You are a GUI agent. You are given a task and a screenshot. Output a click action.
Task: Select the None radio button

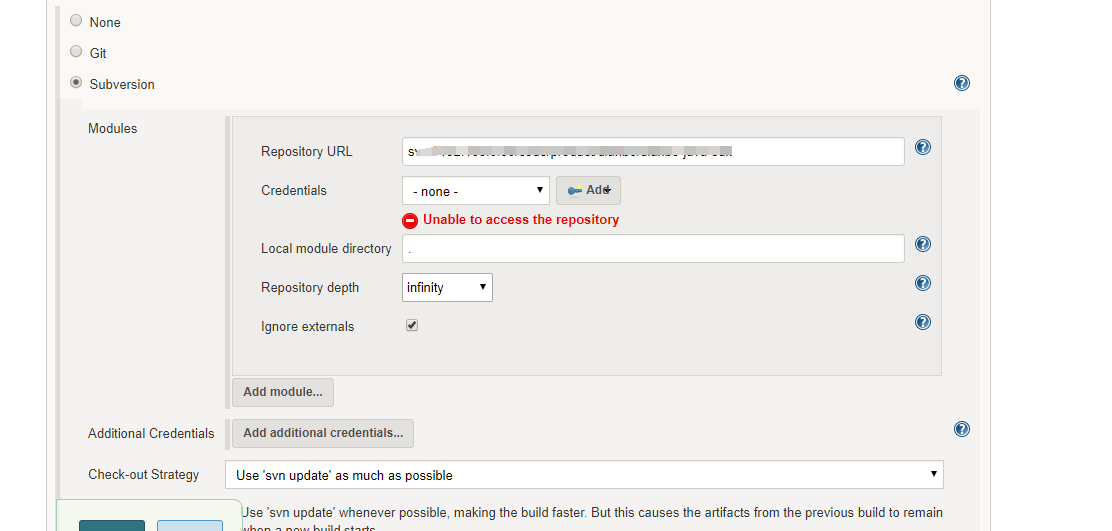[x=77, y=20]
